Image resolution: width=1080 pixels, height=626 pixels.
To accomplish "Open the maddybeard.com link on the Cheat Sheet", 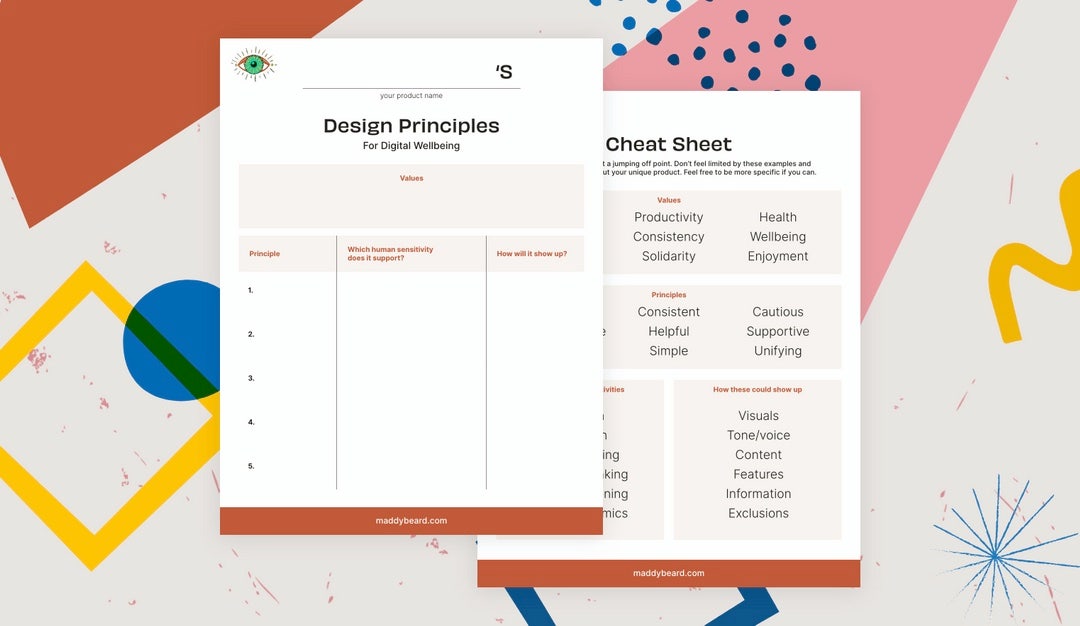I will tap(668, 573).
